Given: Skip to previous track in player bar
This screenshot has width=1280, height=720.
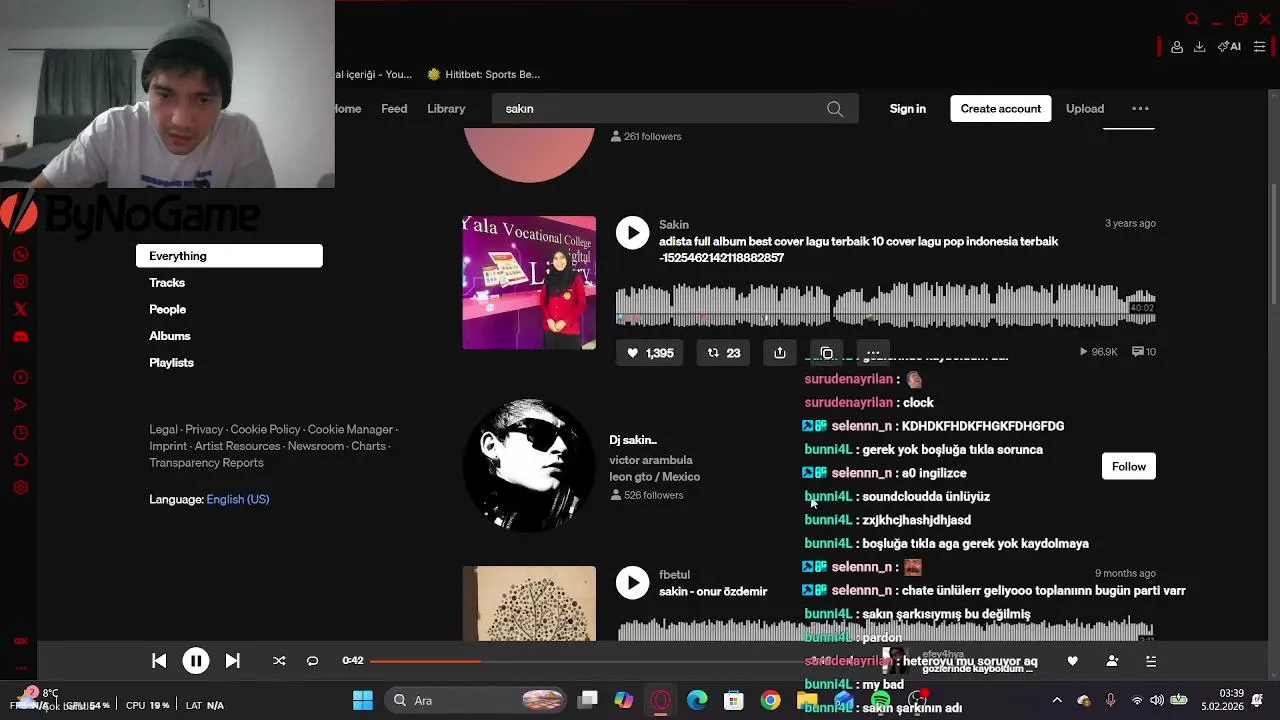Looking at the screenshot, I should [x=159, y=661].
